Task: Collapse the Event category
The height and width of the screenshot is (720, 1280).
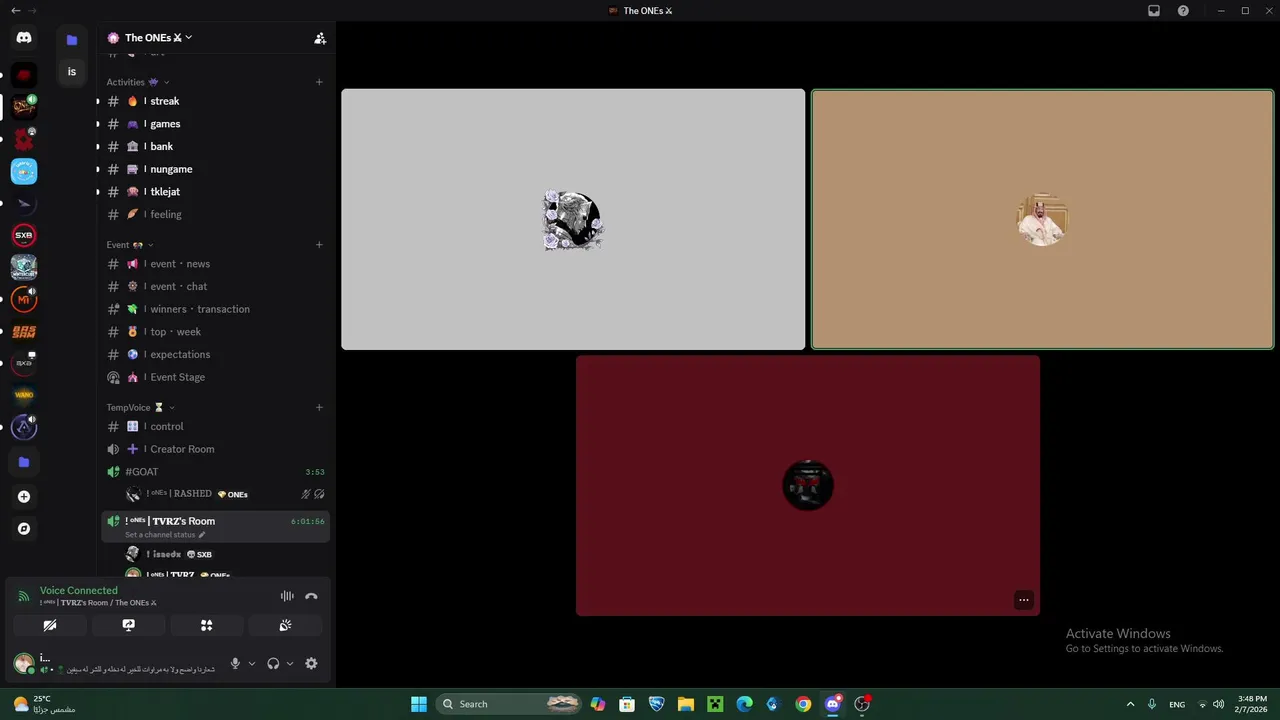Action: coord(130,245)
